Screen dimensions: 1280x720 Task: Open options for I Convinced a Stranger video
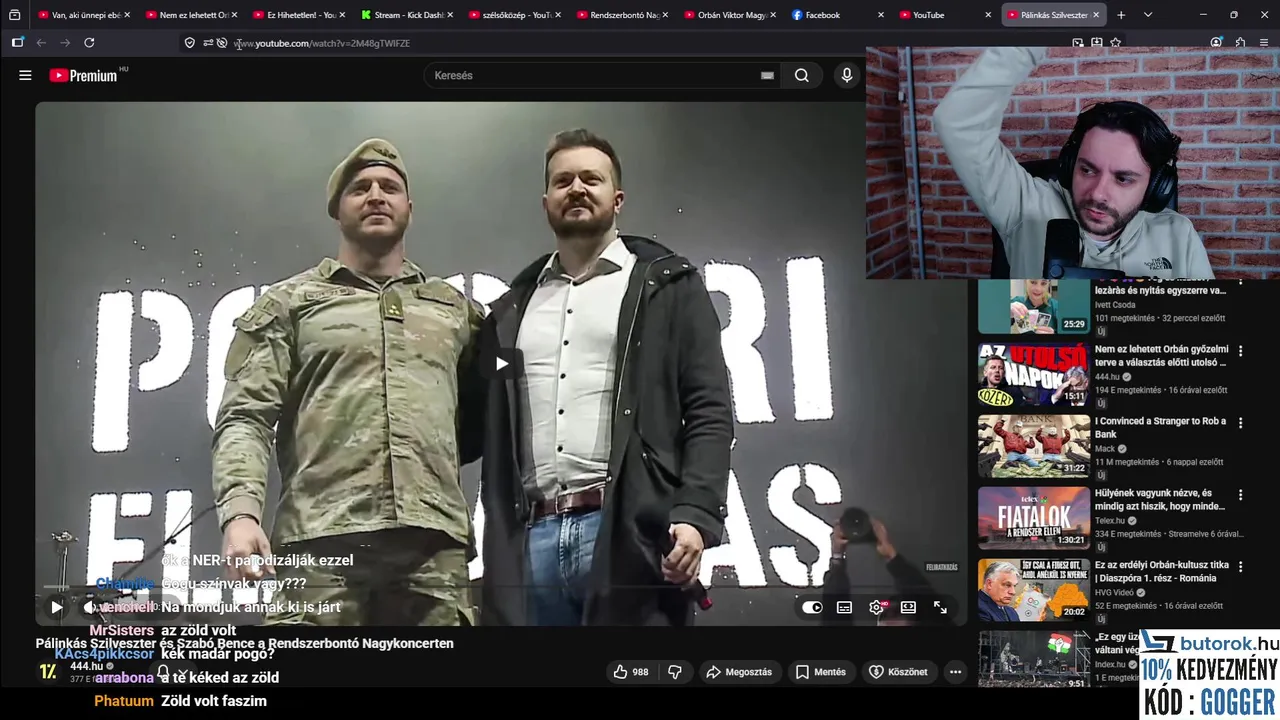click(1240, 423)
